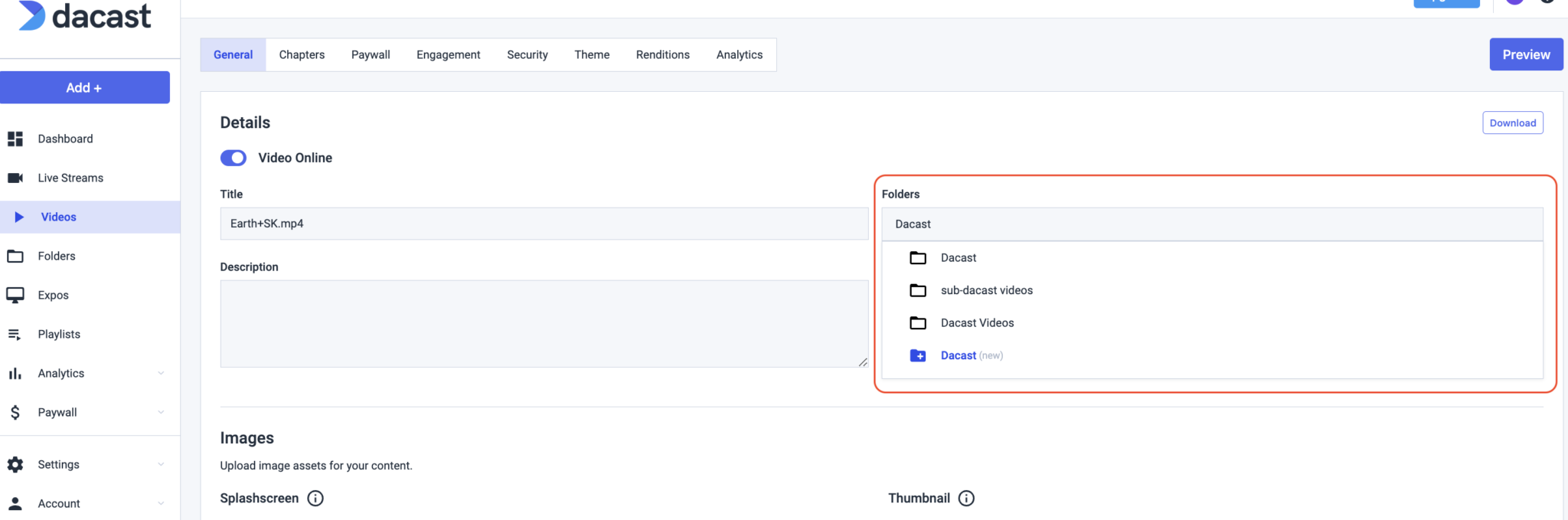
Task: Click the Thumbnail info icon
Action: (x=967, y=498)
